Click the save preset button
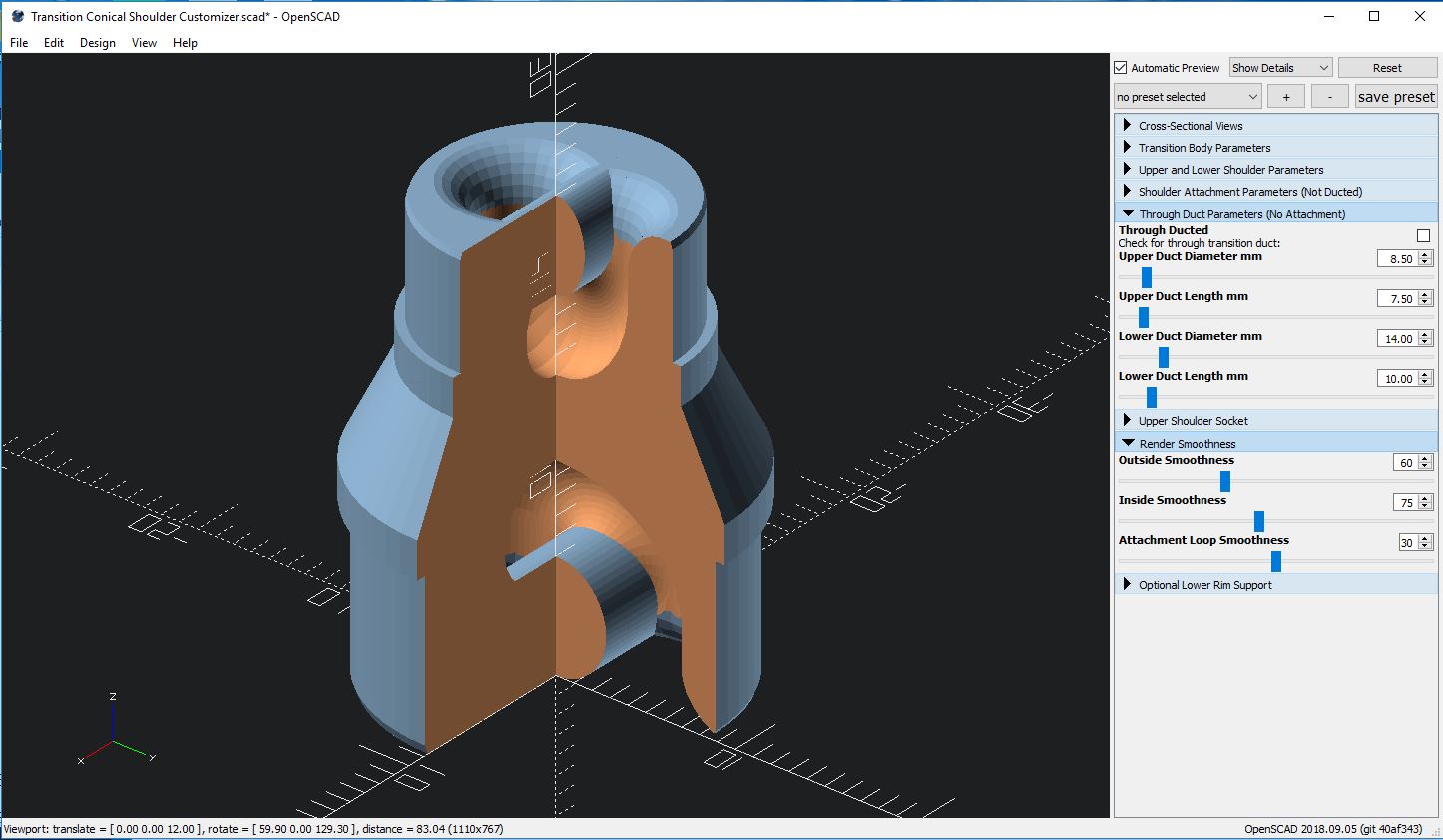 click(1396, 97)
